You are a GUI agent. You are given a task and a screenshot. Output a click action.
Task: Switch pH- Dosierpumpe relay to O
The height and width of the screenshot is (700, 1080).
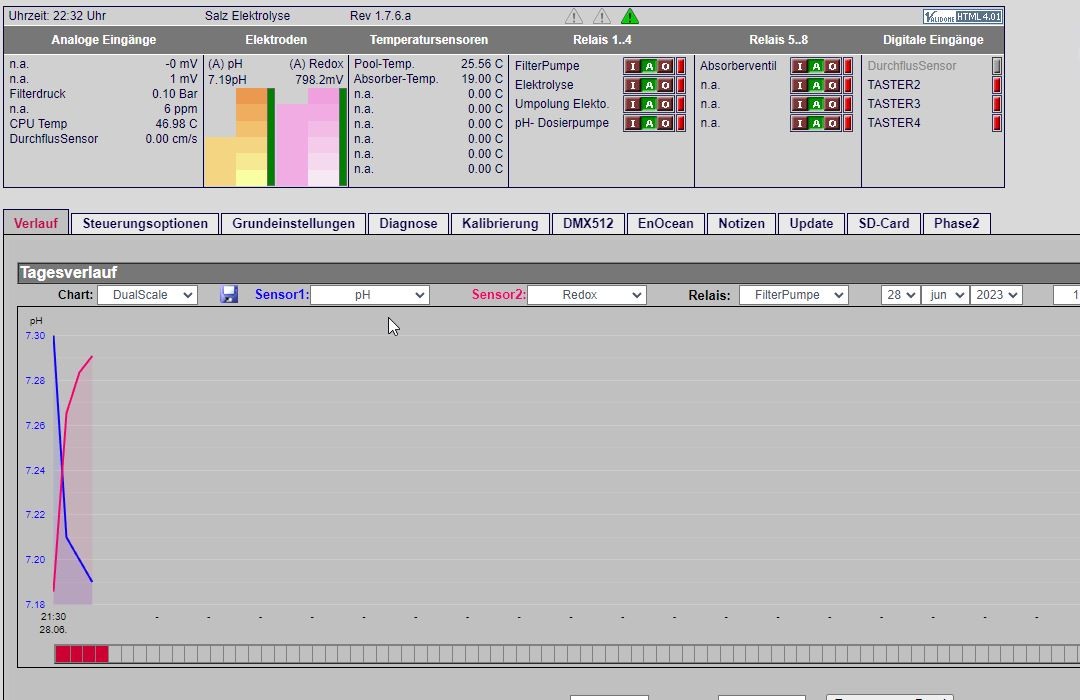coord(665,123)
